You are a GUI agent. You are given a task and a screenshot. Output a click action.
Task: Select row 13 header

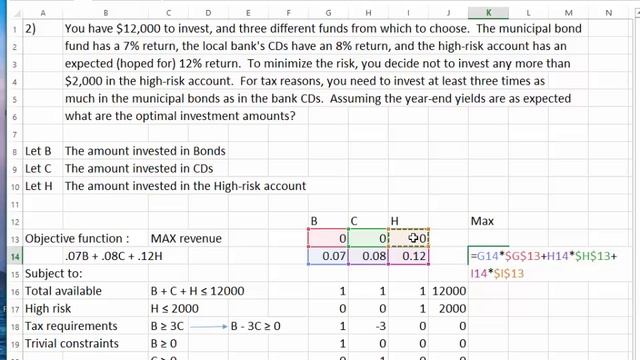(x=16, y=239)
